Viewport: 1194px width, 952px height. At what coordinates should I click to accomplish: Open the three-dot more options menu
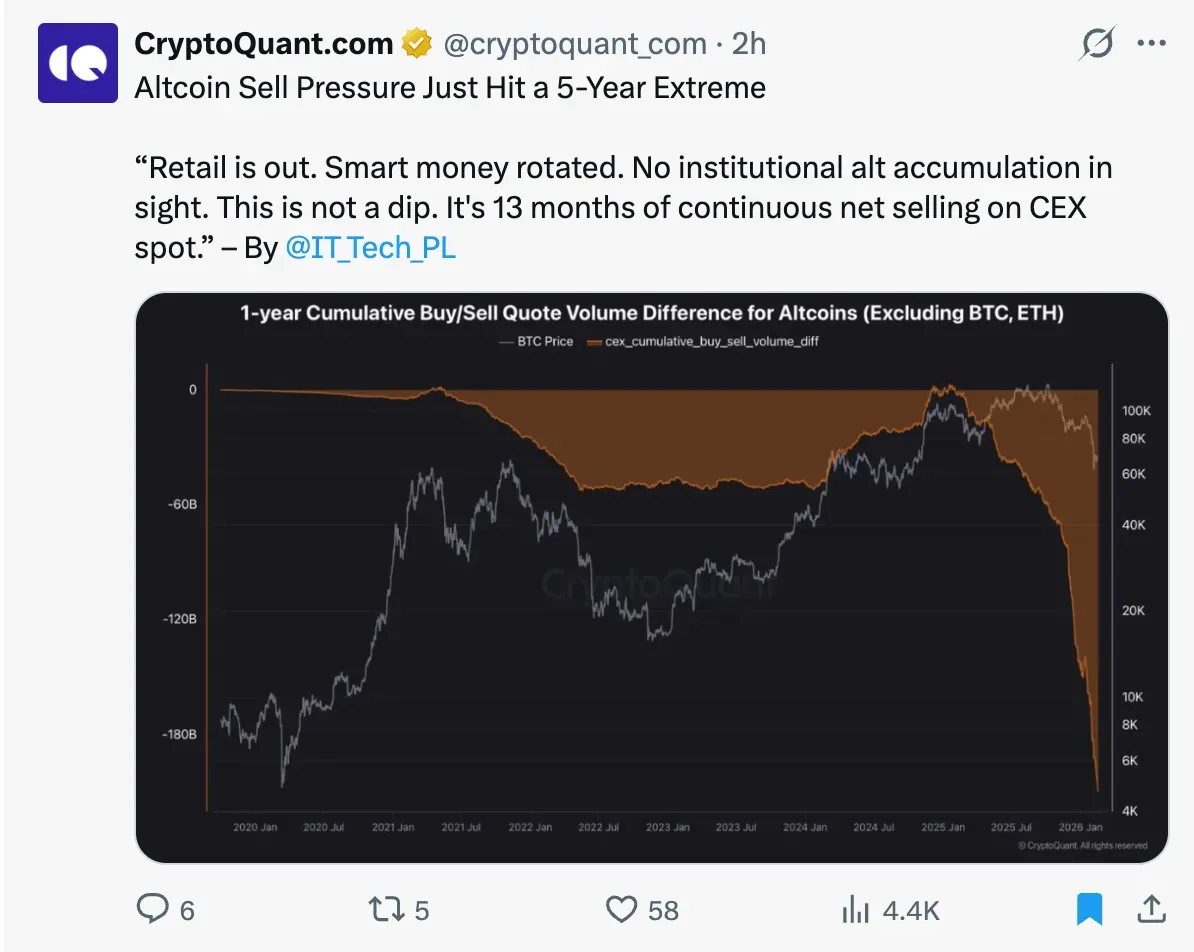point(1152,43)
